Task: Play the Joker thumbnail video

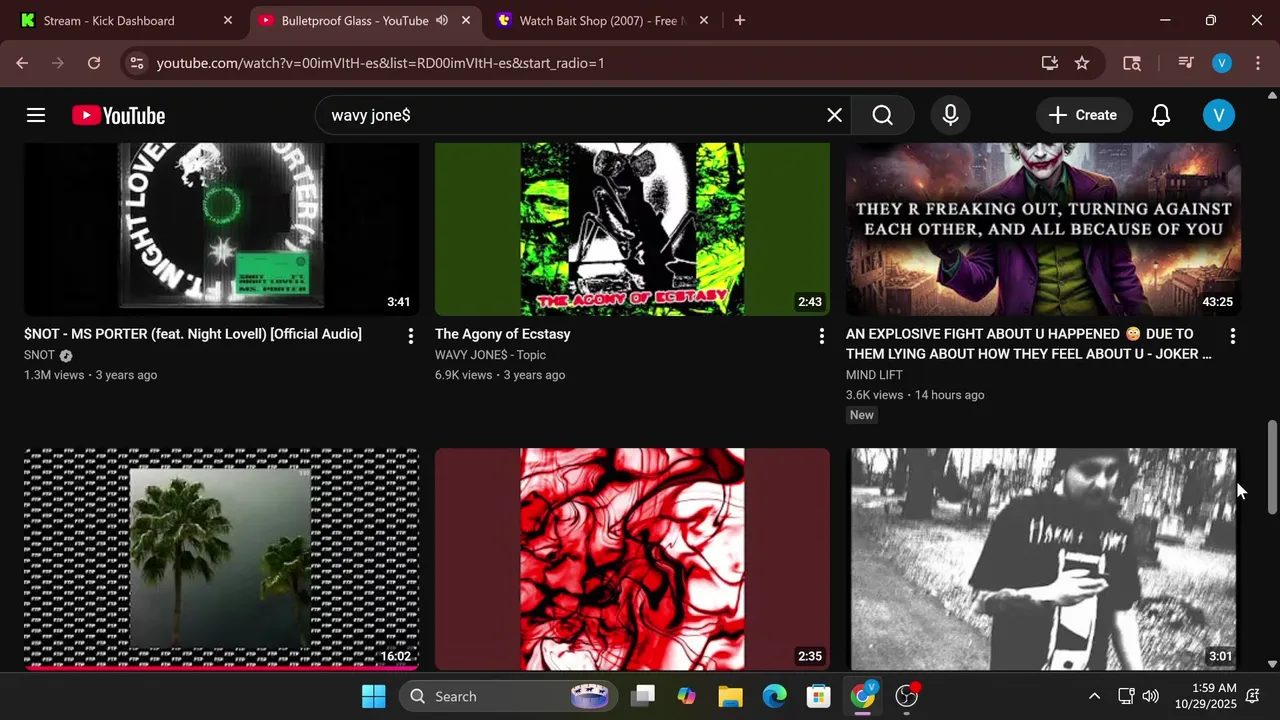Action: click(1043, 229)
